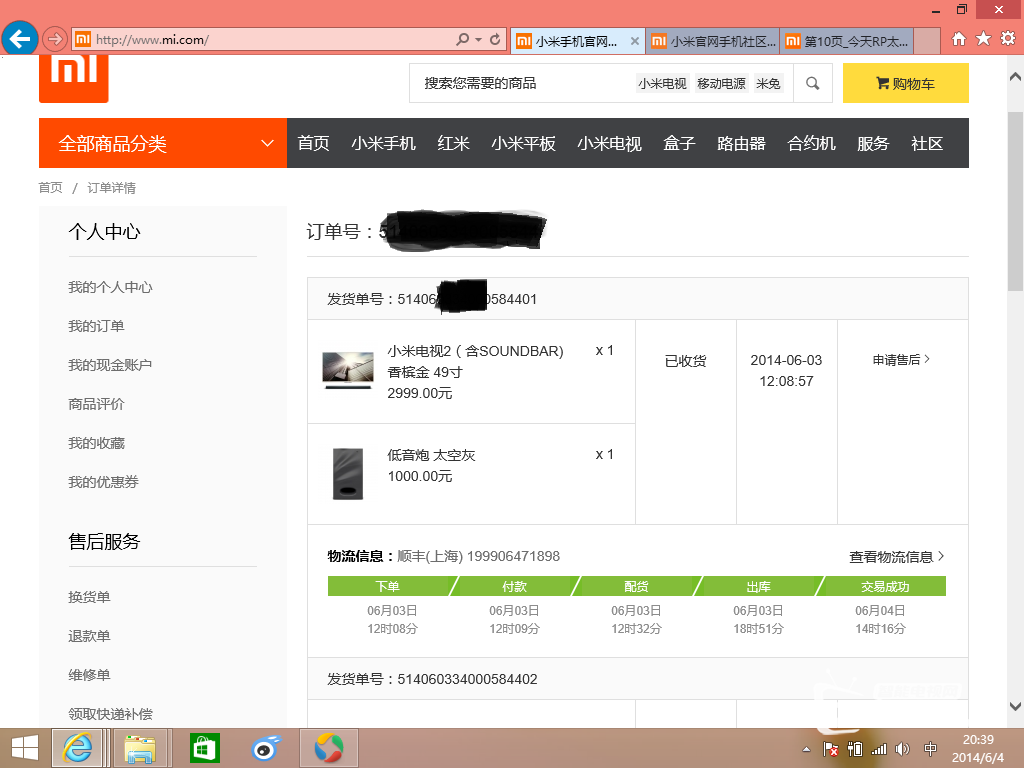Open 我的优惠券 in sidebar
This screenshot has width=1024, height=768.
[x=103, y=482]
